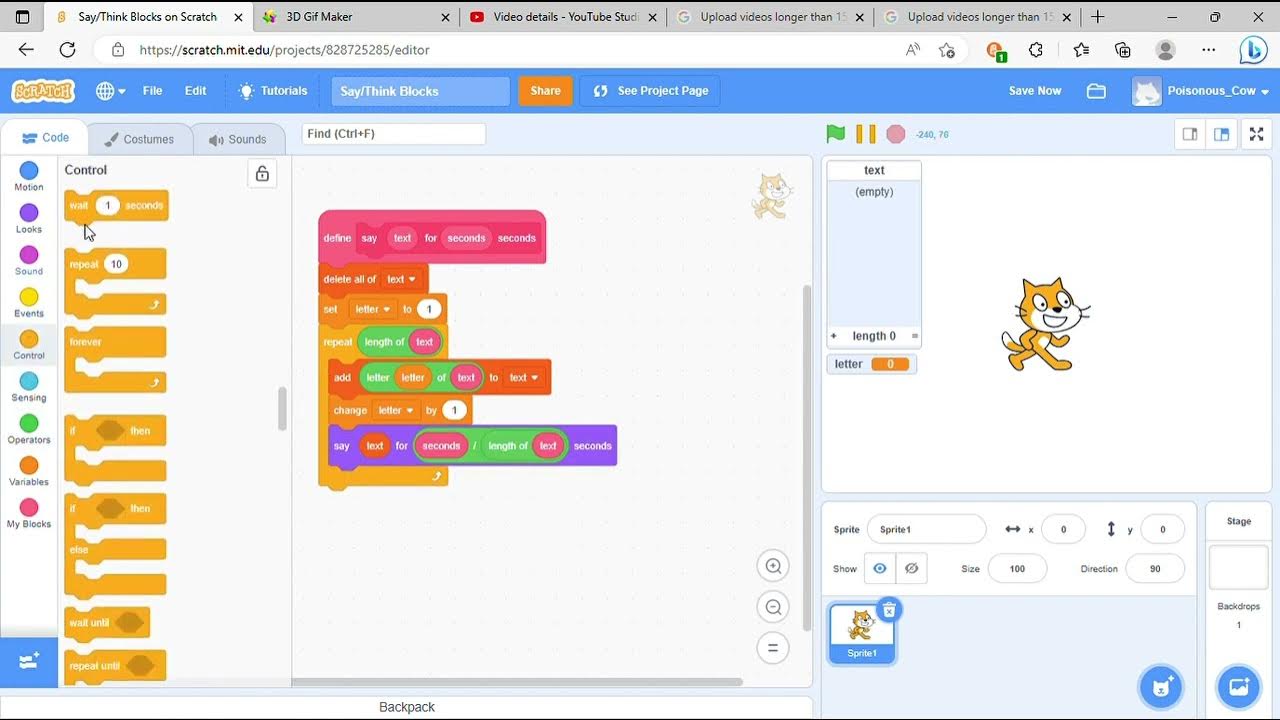
Task: Click the sprite Direction field
Action: tap(1155, 568)
